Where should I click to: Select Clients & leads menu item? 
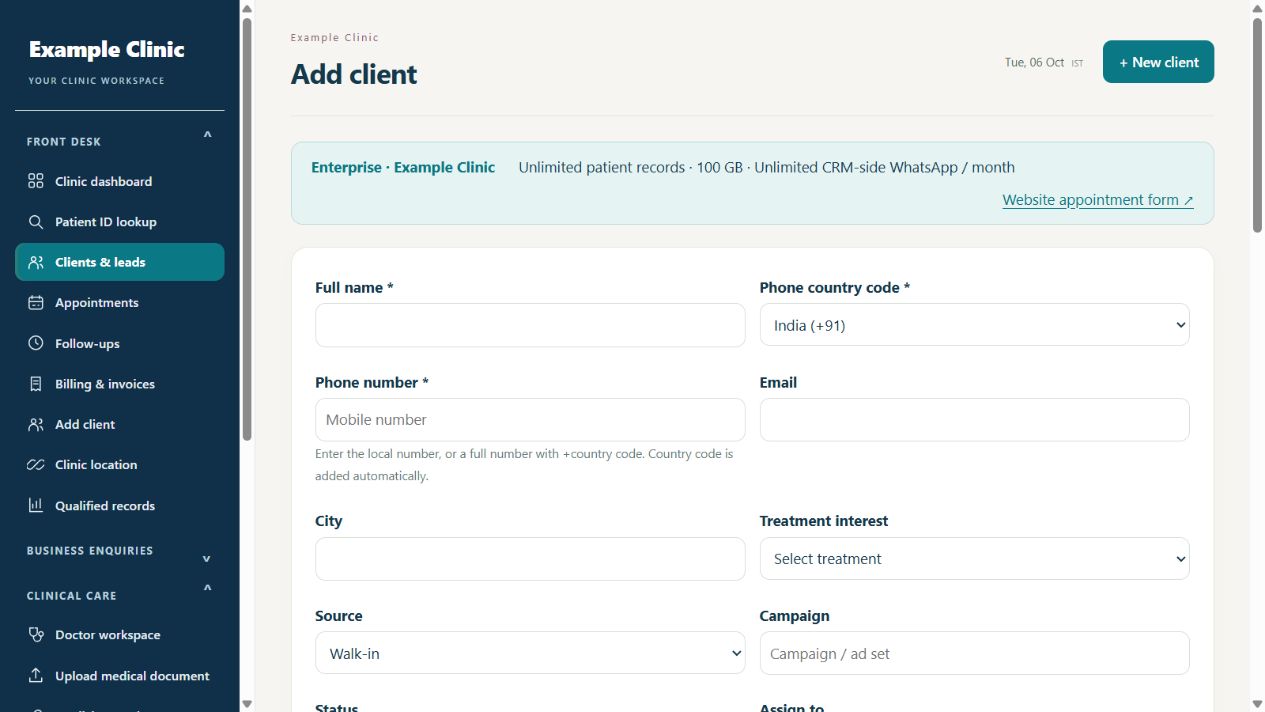point(120,262)
